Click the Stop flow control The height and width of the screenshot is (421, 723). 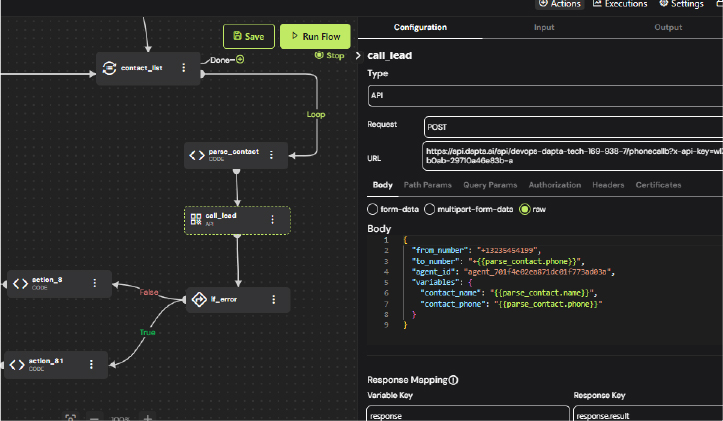[x=328, y=55]
